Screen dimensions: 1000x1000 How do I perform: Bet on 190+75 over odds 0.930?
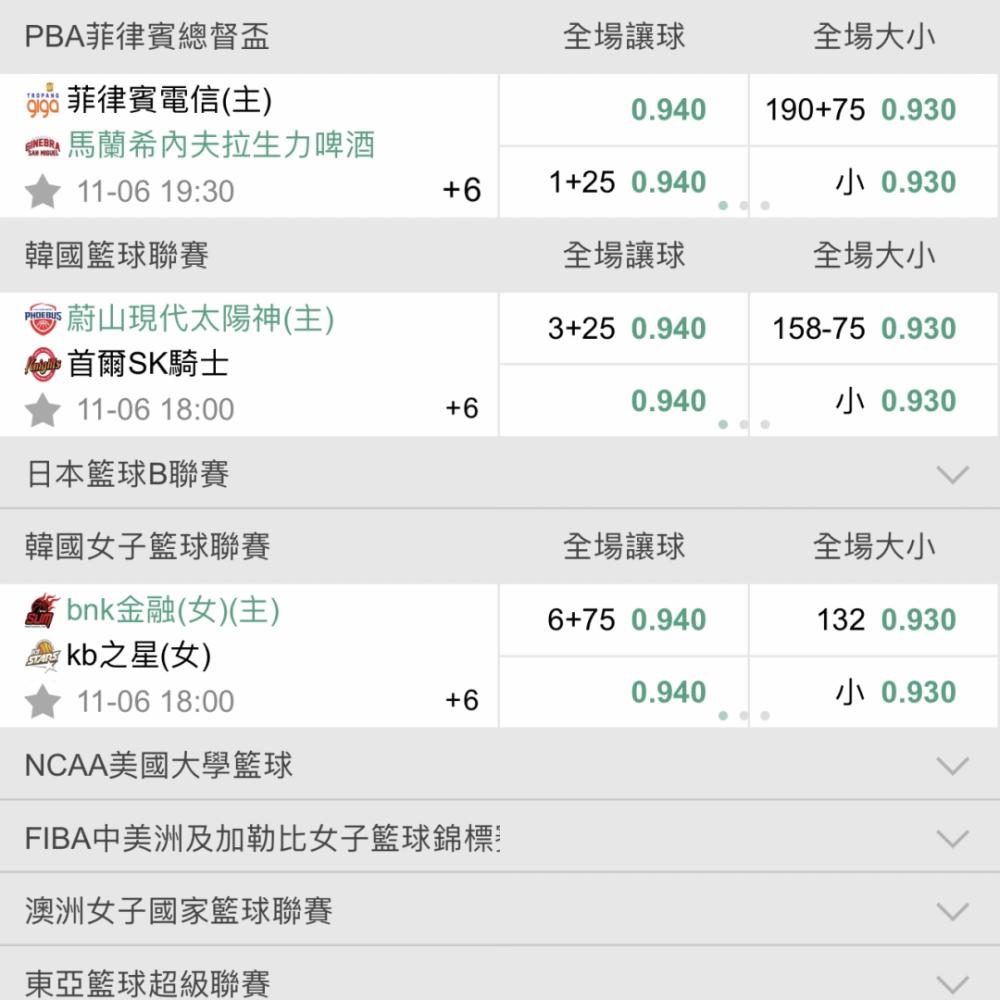point(873,110)
